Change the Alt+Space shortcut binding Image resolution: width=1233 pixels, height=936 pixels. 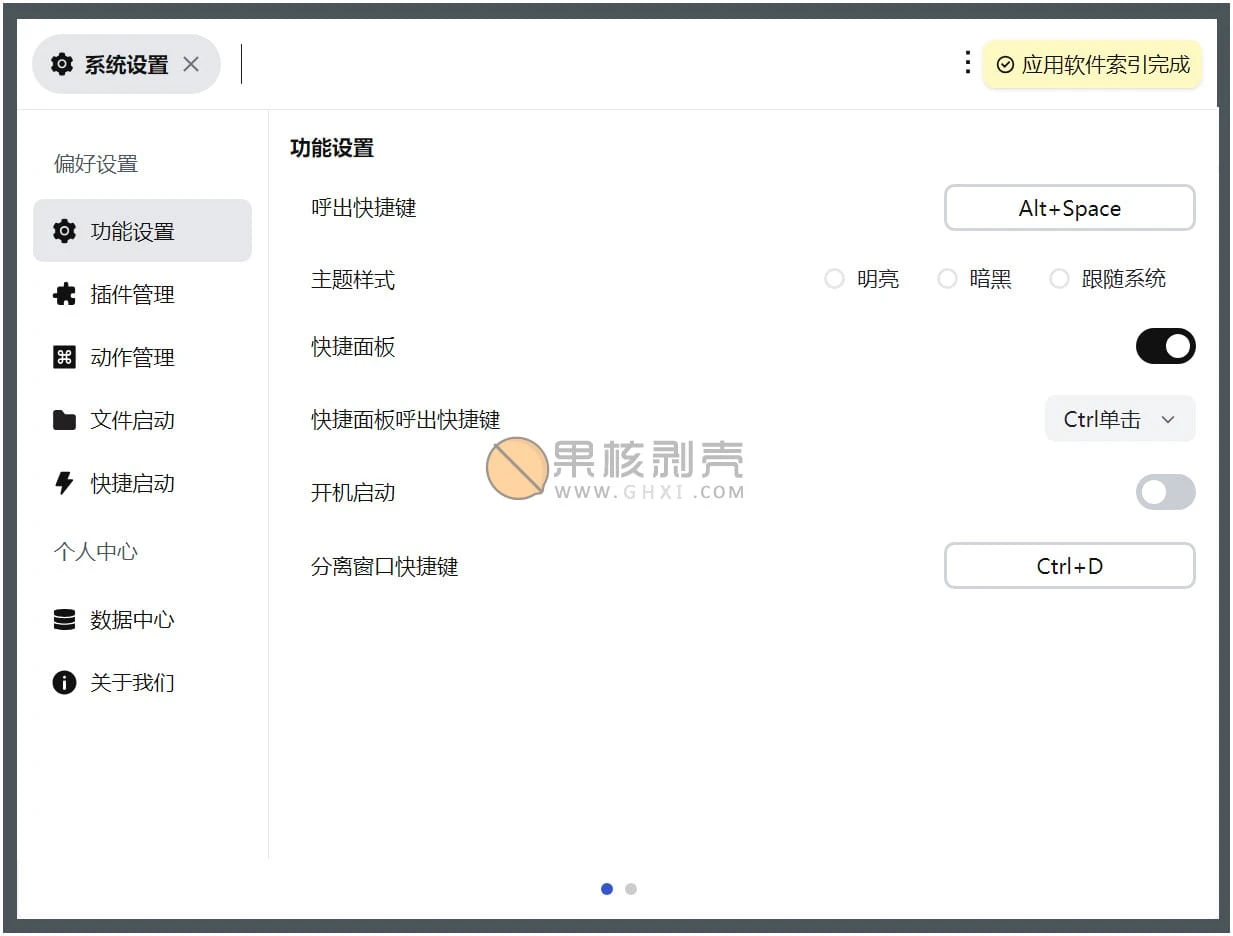1069,208
